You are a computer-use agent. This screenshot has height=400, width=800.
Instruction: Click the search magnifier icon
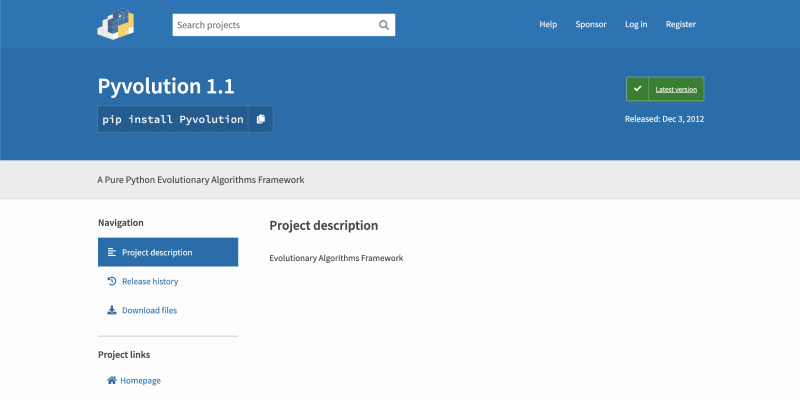[384, 25]
